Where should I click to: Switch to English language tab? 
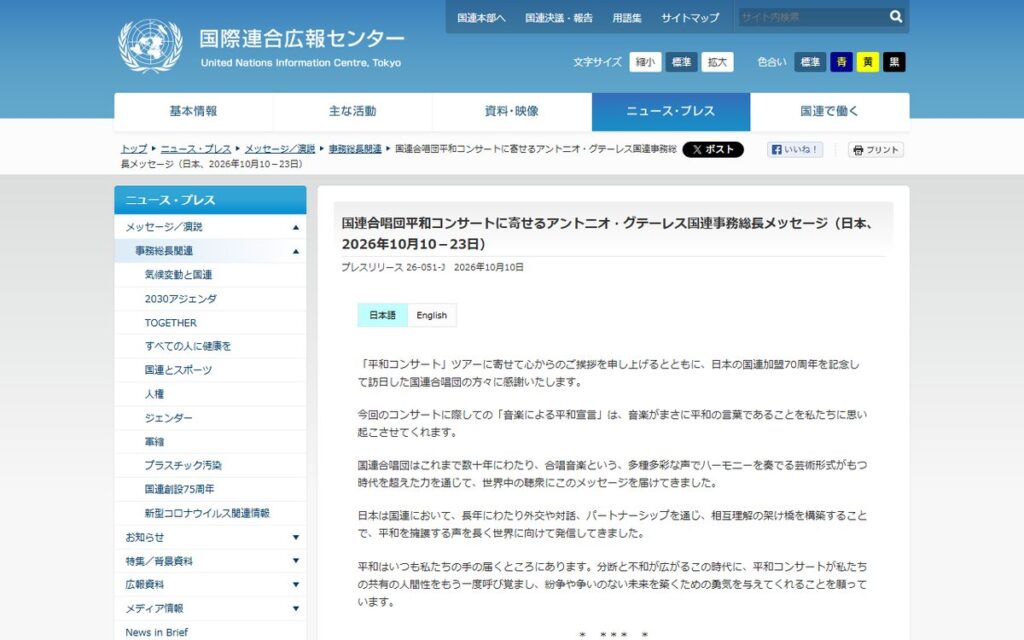point(432,315)
